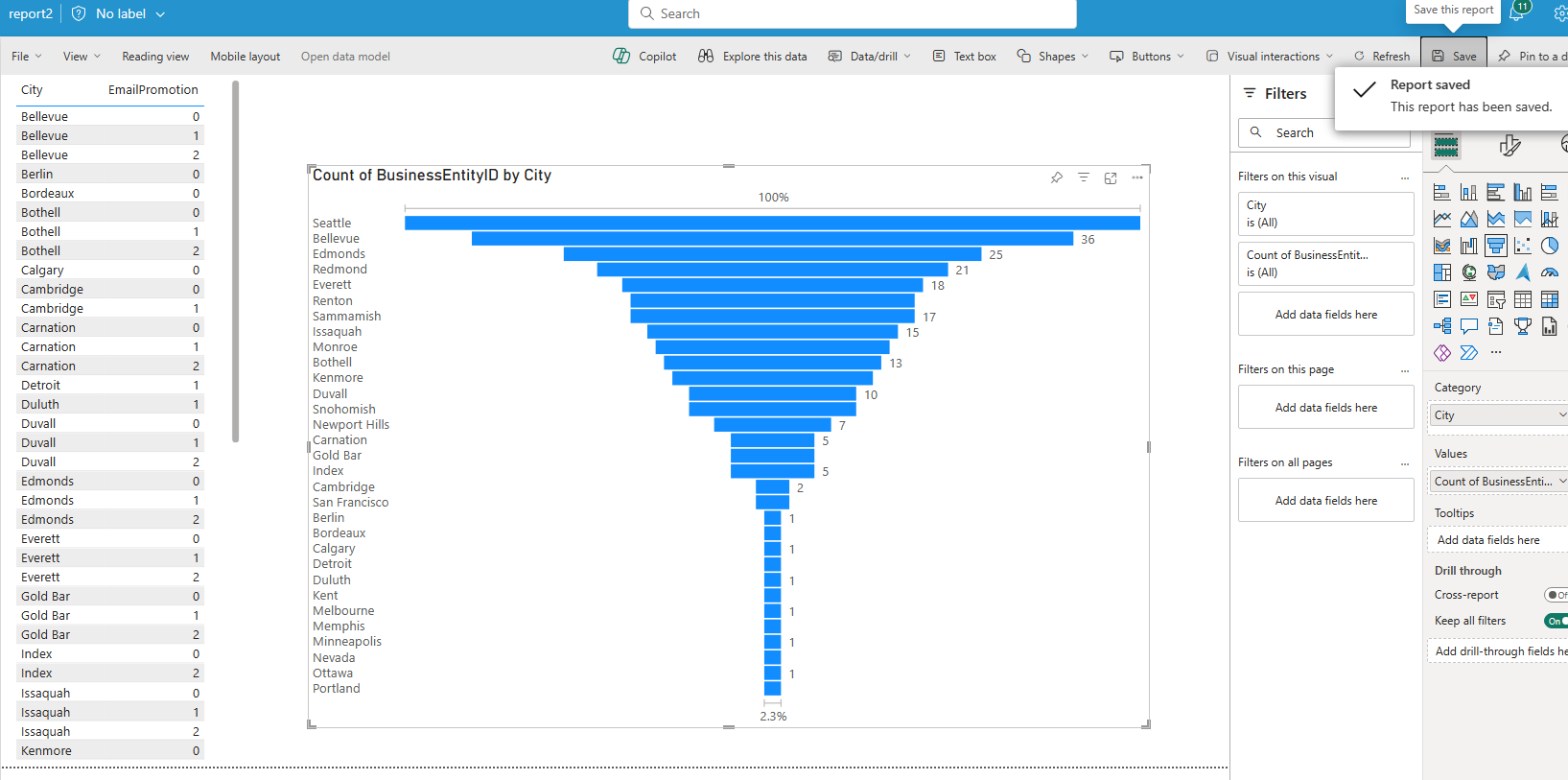Select the KPI visual icon
This screenshot has height=780, width=1568.
click(x=1468, y=299)
